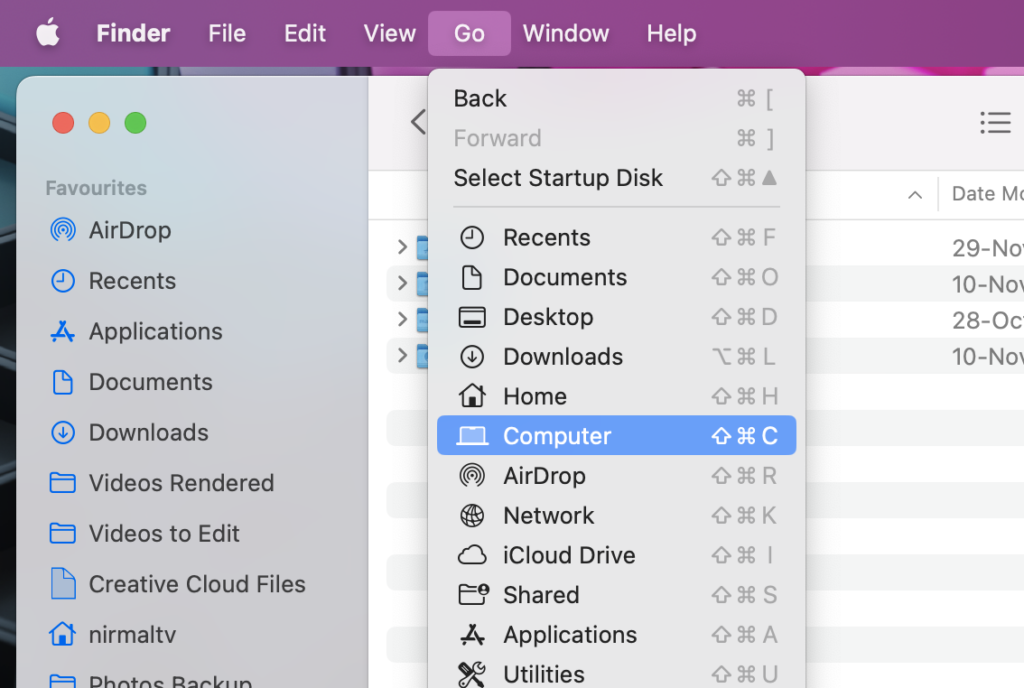
Task: Expand the fourth folder row in the file list
Action: click(402, 355)
